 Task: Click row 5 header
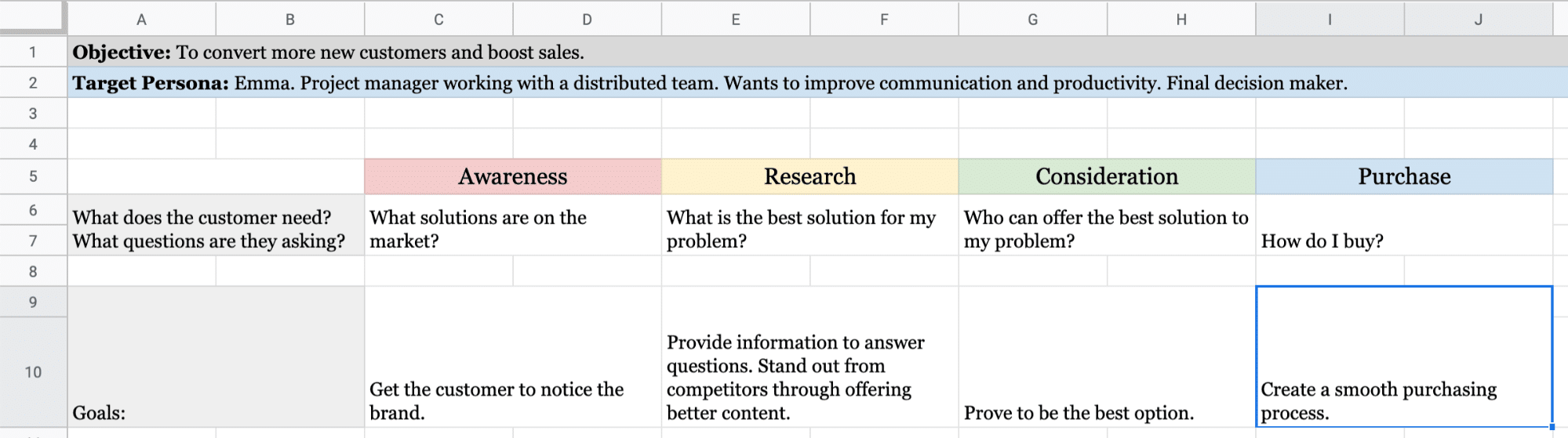33,176
